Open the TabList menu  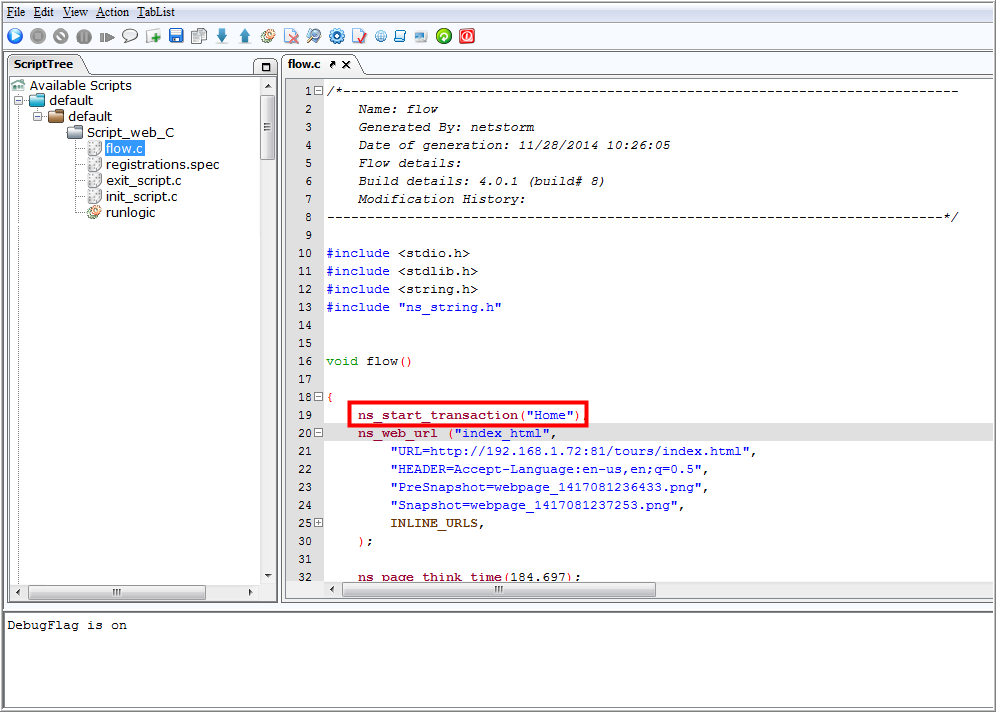156,12
